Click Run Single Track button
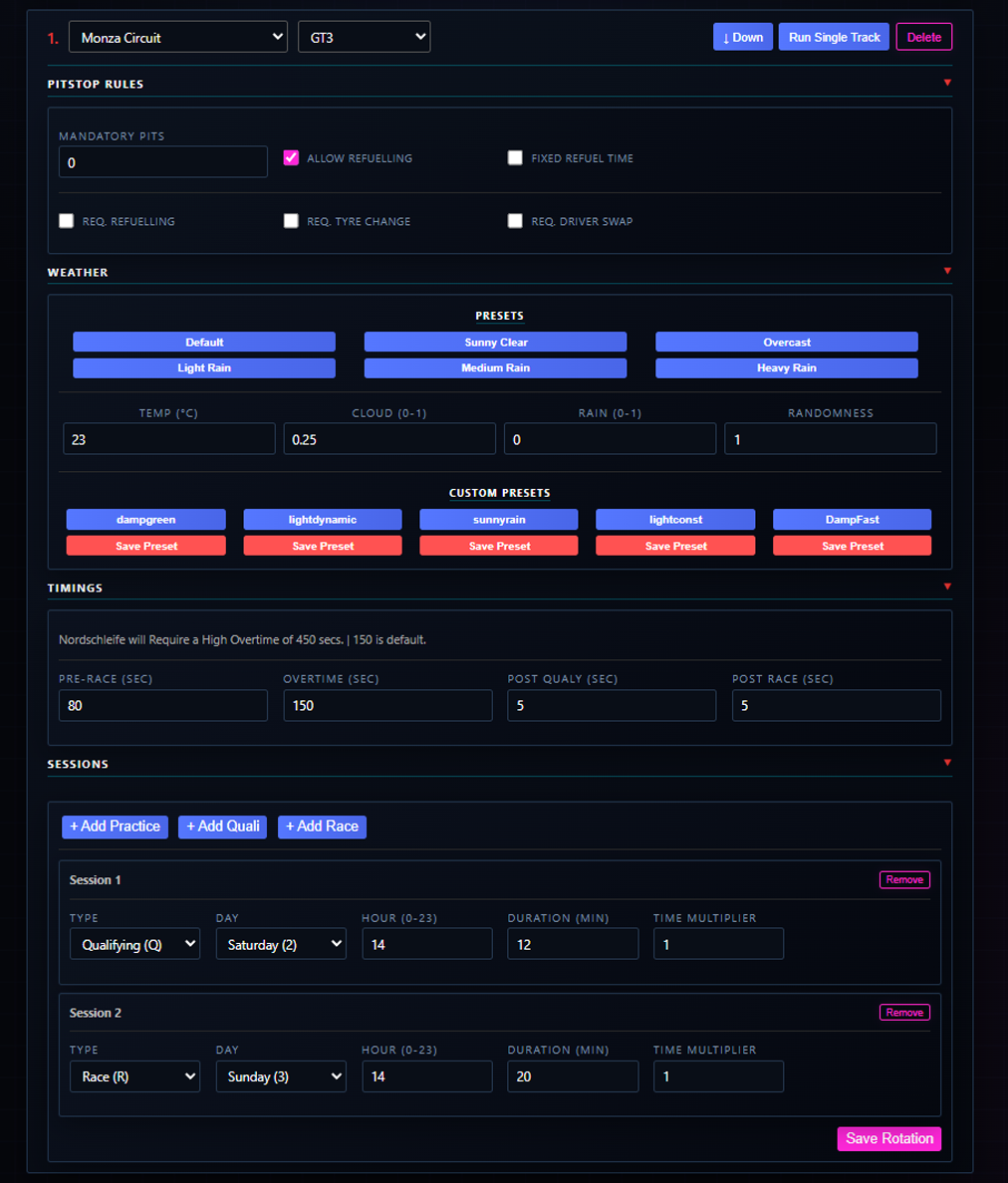Image resolution: width=1008 pixels, height=1183 pixels. pos(834,37)
